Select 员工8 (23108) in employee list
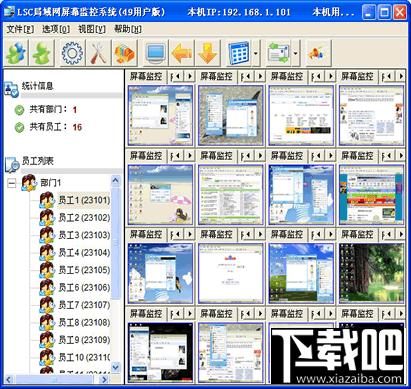The image size is (411, 389). [84, 323]
